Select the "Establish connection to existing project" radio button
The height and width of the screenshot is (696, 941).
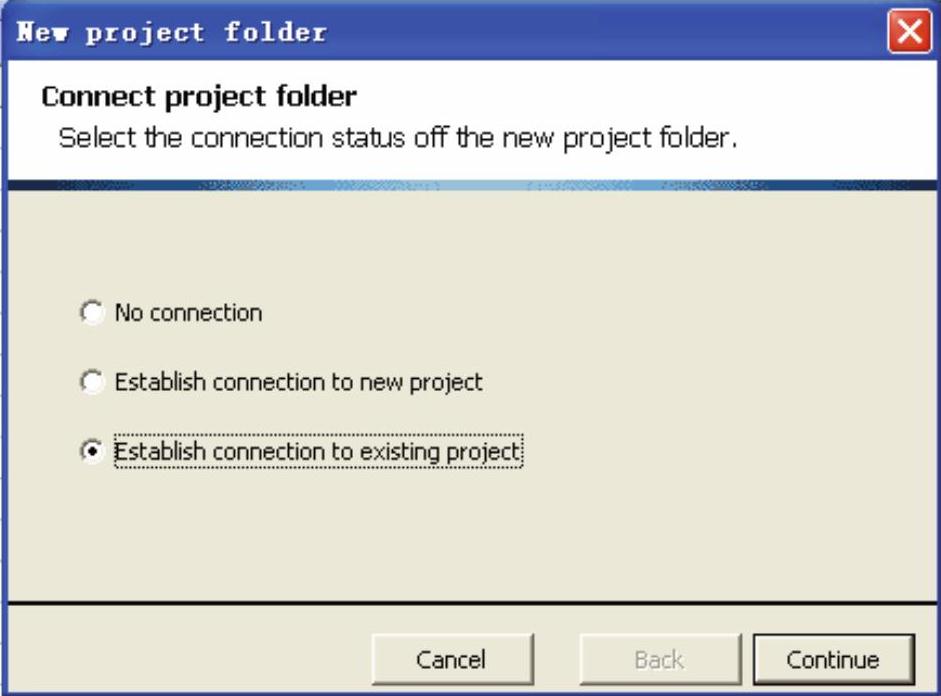tap(91, 452)
